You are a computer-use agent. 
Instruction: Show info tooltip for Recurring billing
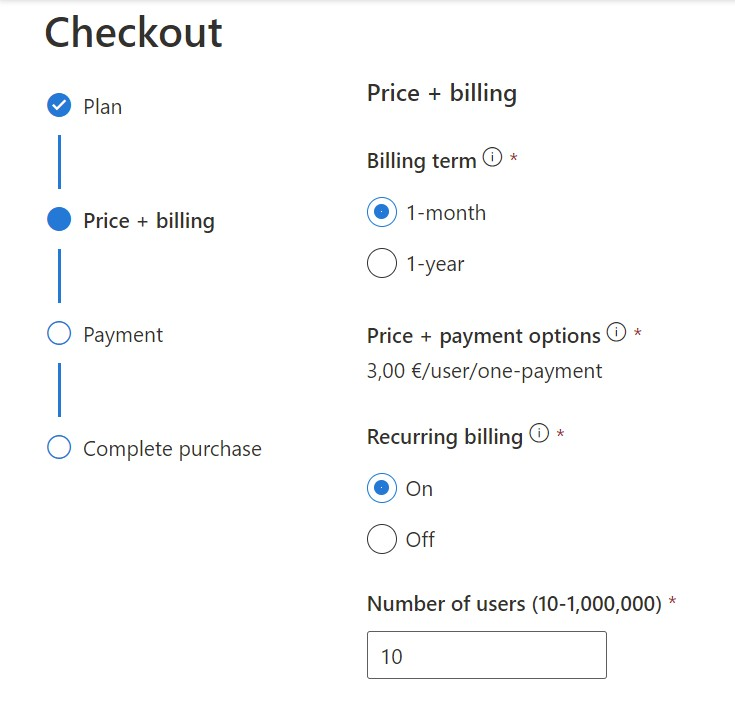(539, 433)
